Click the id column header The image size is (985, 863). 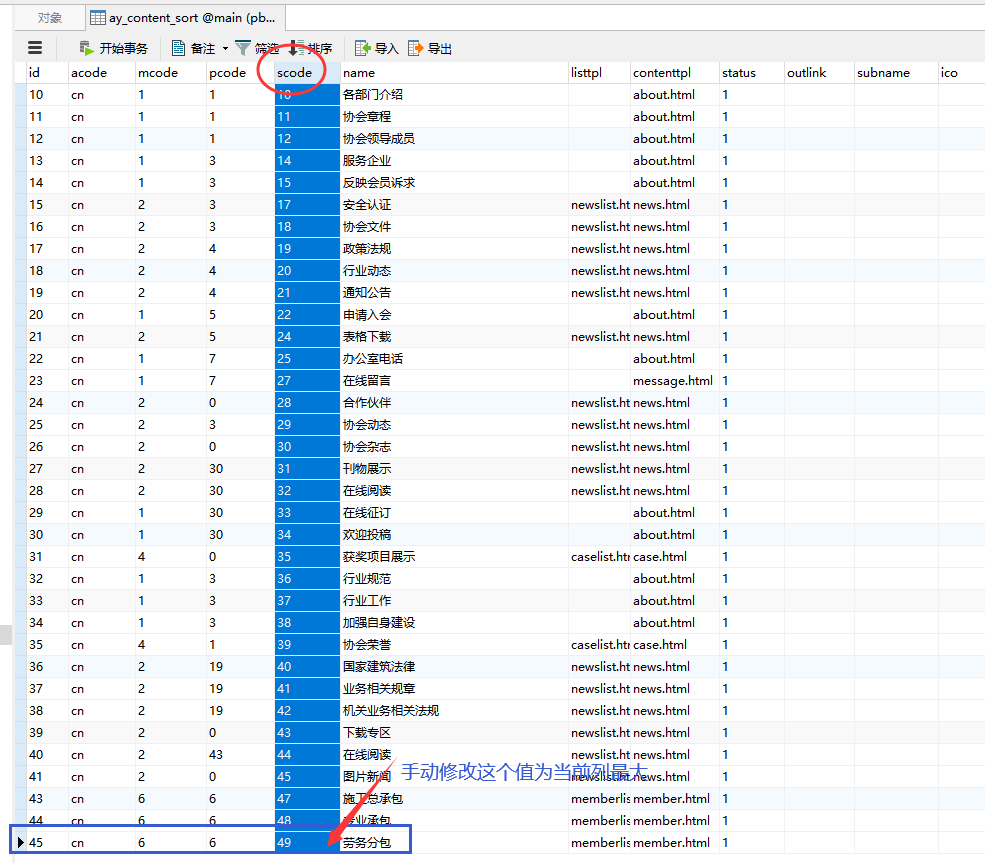pos(35,73)
